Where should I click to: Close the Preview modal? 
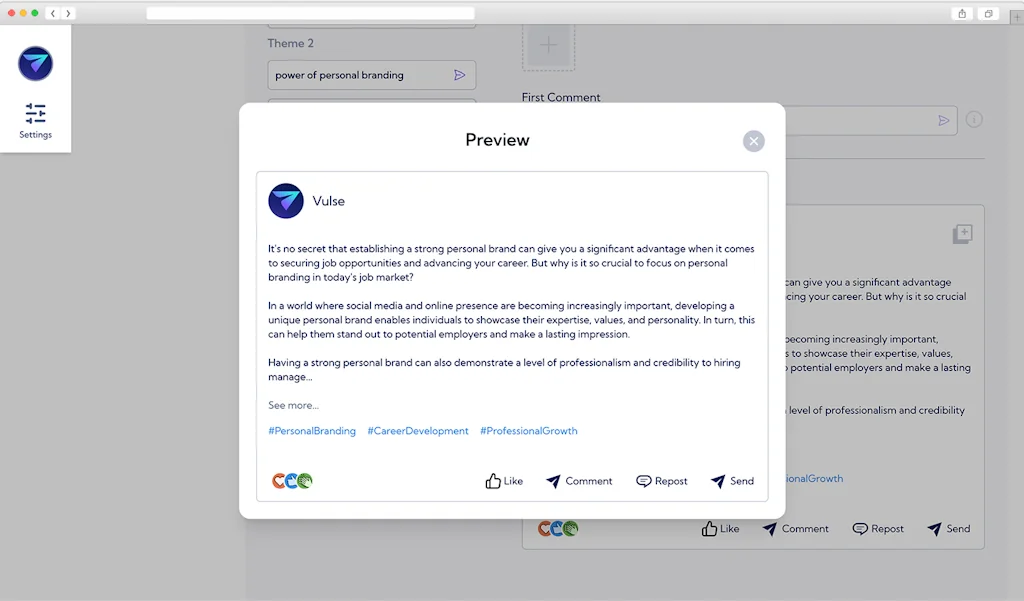coord(754,140)
